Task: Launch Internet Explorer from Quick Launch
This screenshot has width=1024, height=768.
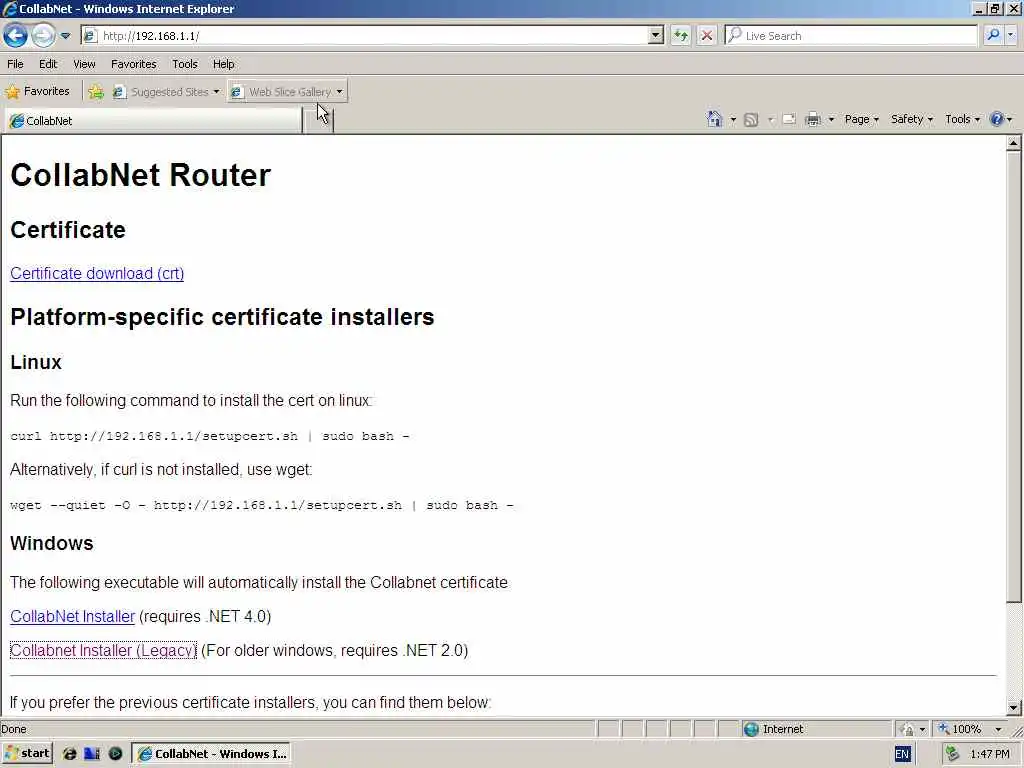Action: [69, 754]
